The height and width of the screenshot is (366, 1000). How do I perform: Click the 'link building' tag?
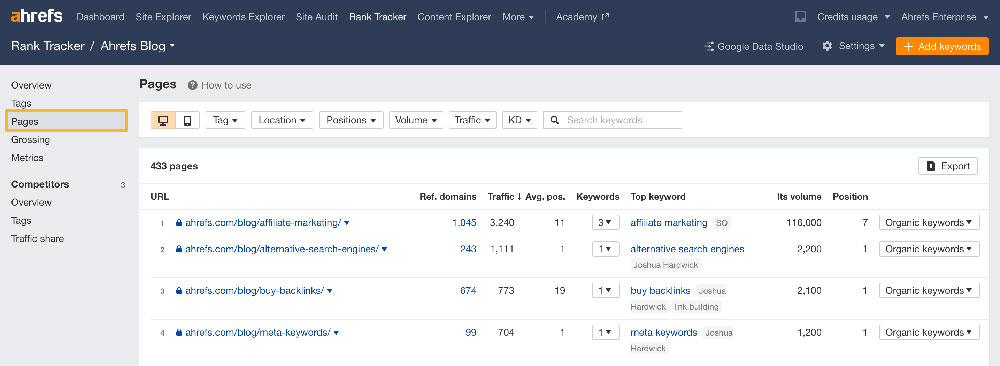point(696,307)
